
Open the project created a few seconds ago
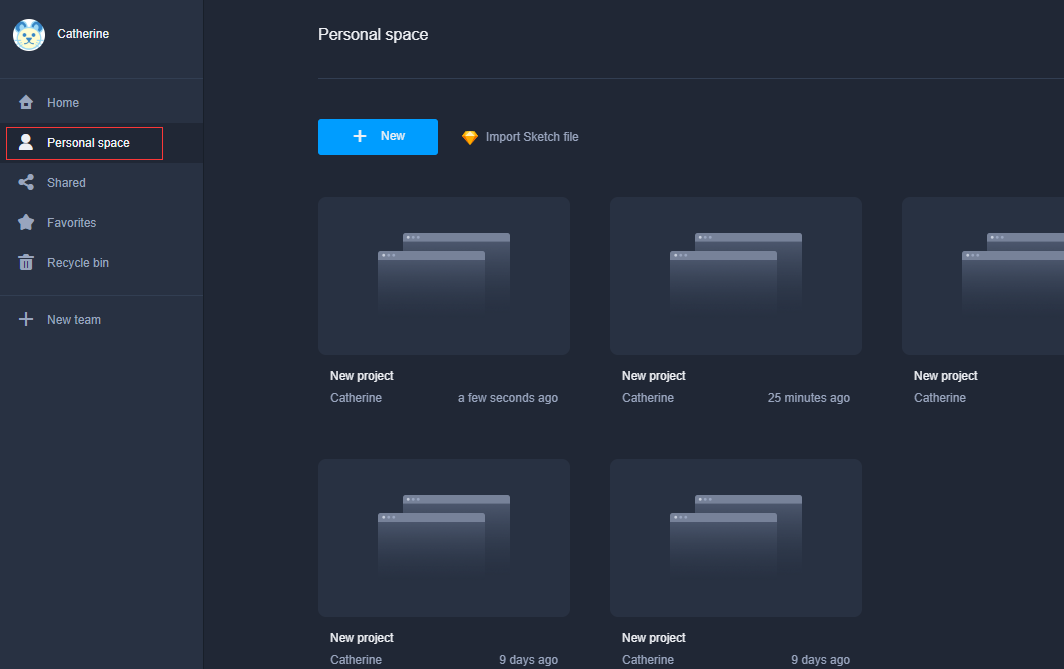point(444,276)
